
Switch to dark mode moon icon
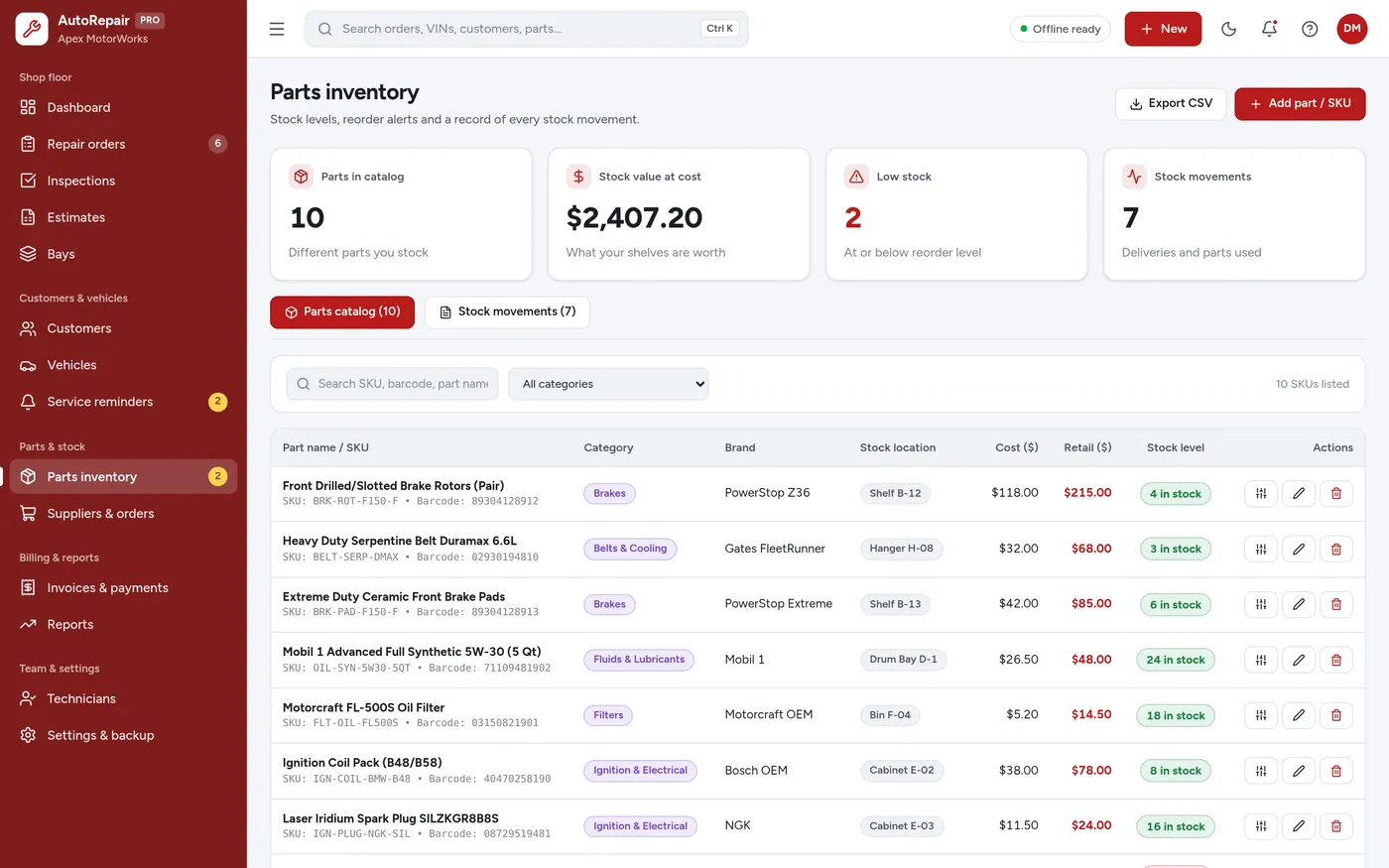pos(1228,29)
